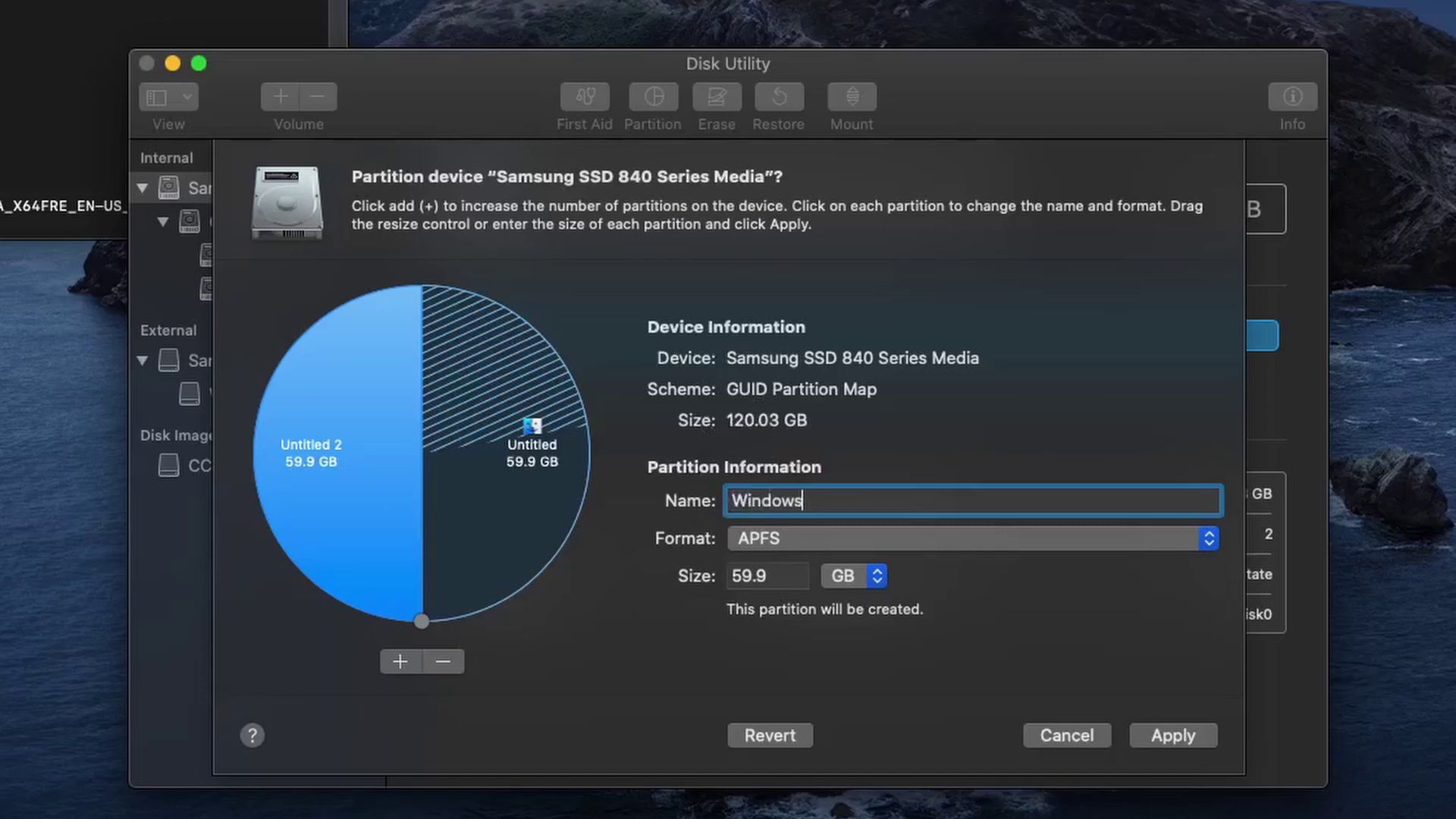Open the GB size unit dropdown
The height and width of the screenshot is (819, 1456).
(854, 576)
